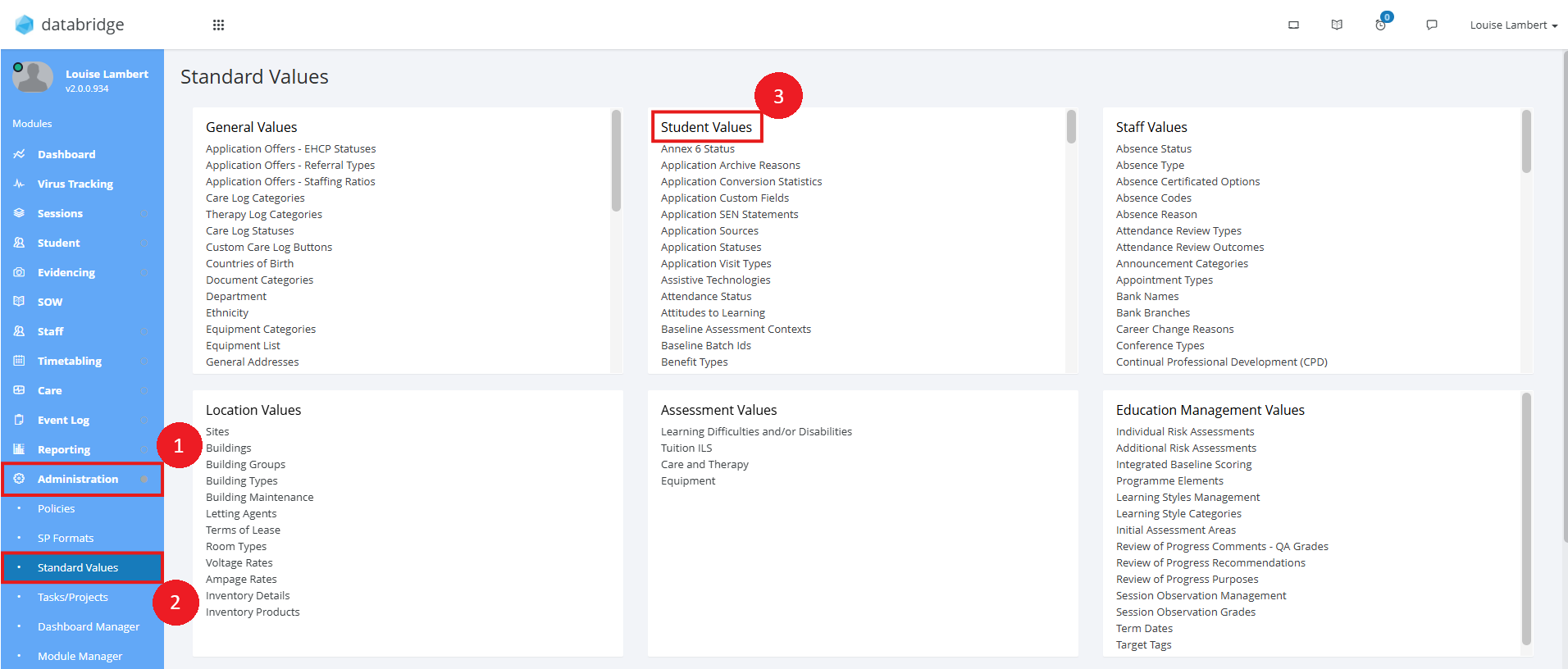
Task: Open the Letting Agents link
Action: point(241,513)
